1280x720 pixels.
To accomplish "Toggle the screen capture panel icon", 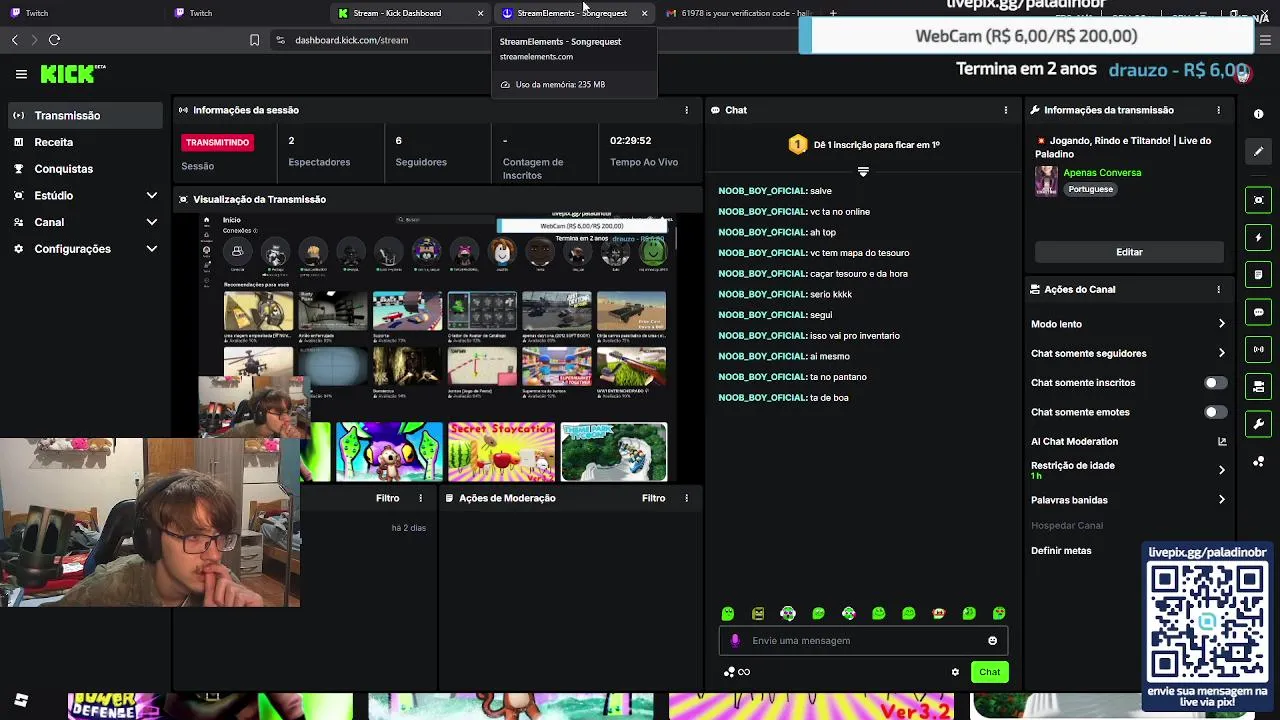I will point(1258,200).
